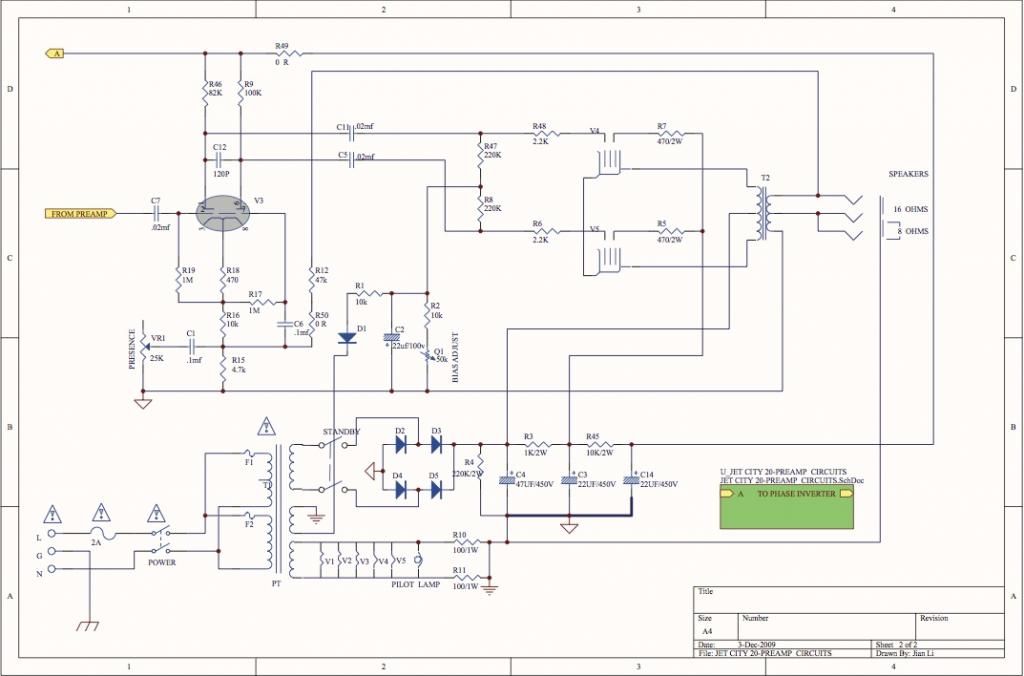Click diode D3 in the bridge rectifier
Image resolution: width=1024 pixels, height=676 pixels.
click(436, 445)
